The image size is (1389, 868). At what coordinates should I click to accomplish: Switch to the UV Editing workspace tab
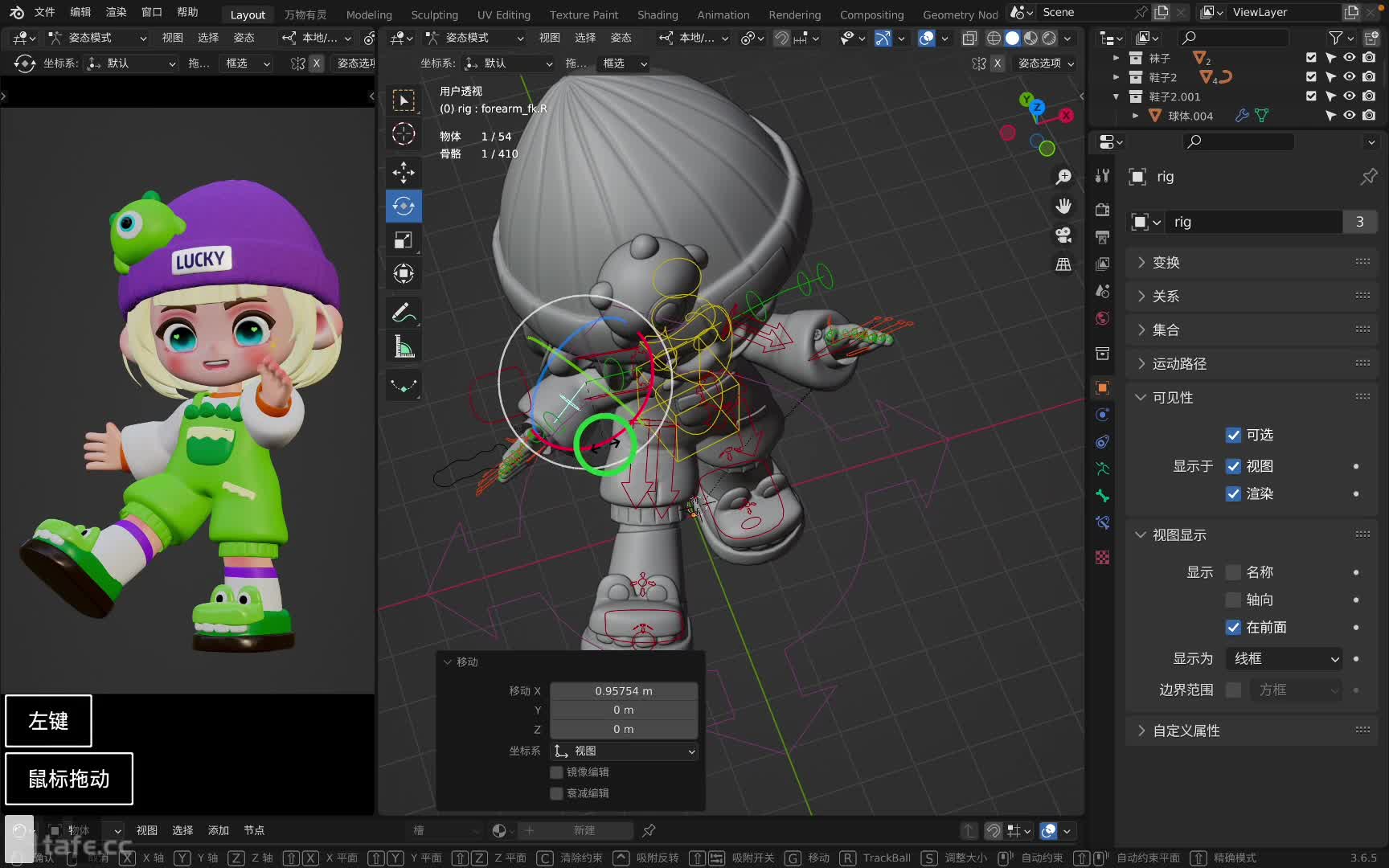[504, 14]
